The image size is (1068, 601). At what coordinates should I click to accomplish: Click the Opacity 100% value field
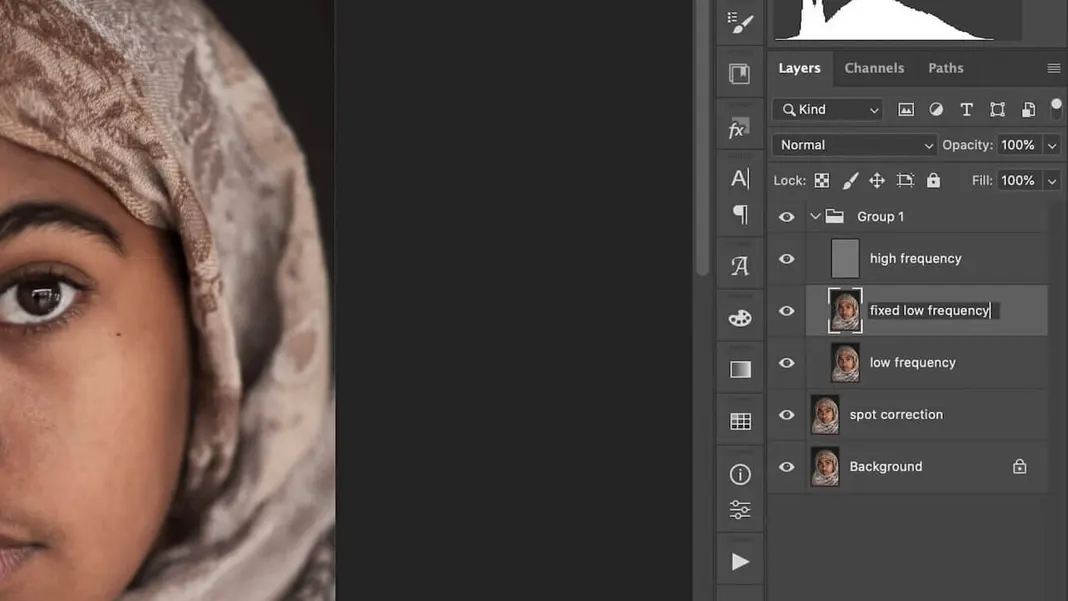tap(1018, 145)
